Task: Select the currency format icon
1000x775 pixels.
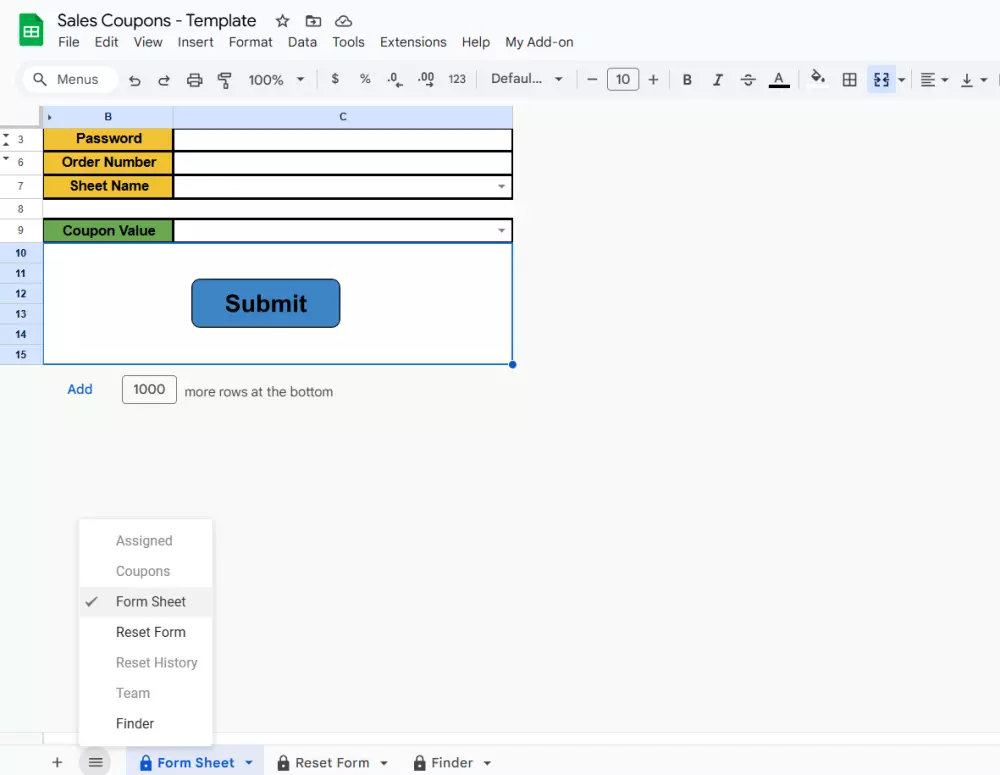Action: pos(334,79)
